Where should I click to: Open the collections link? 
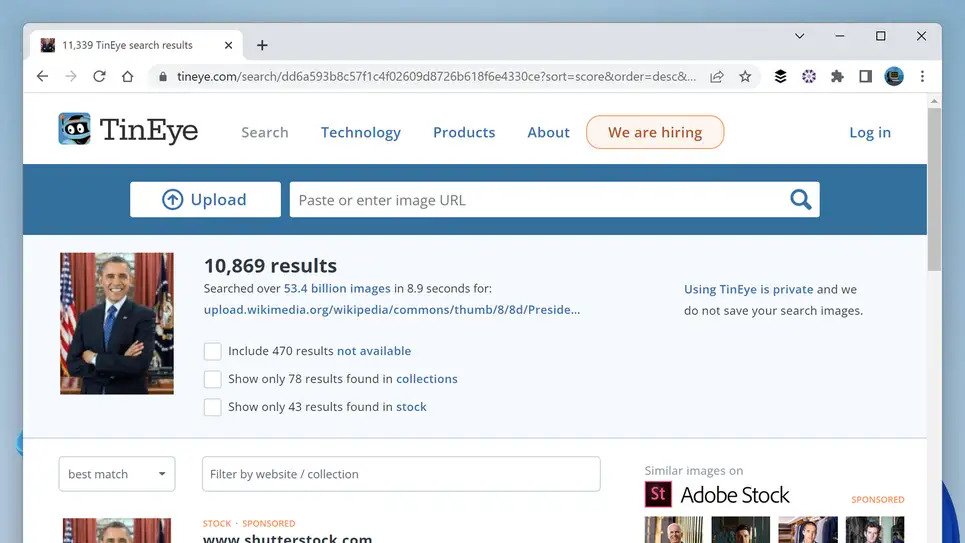(x=426, y=379)
